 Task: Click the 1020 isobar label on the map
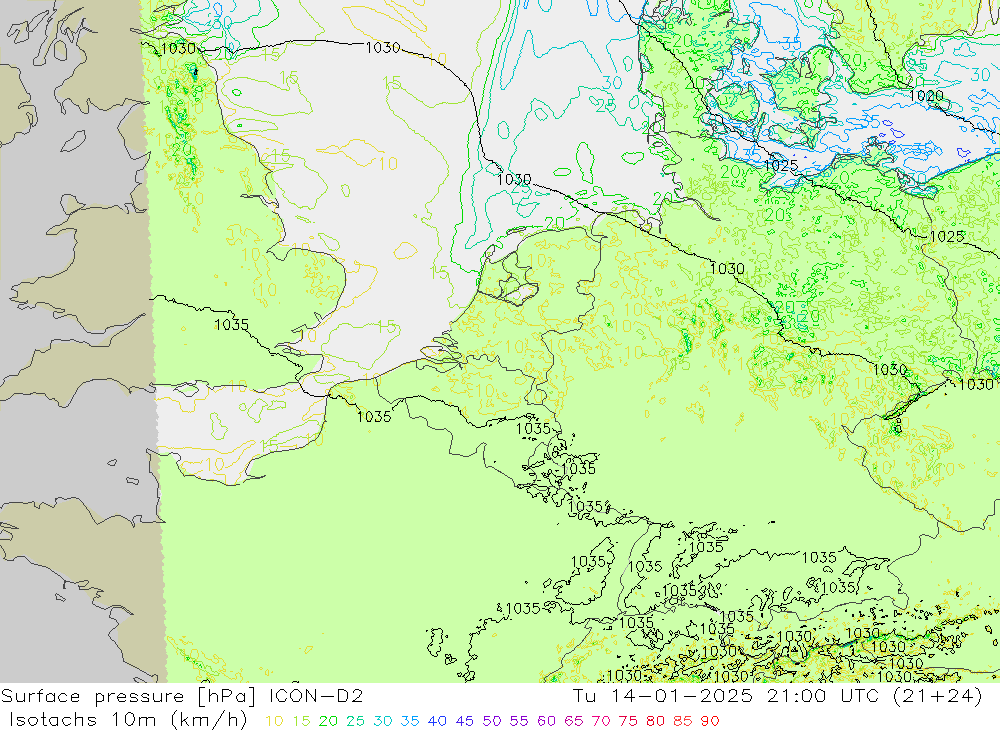pyautogui.click(x=926, y=96)
